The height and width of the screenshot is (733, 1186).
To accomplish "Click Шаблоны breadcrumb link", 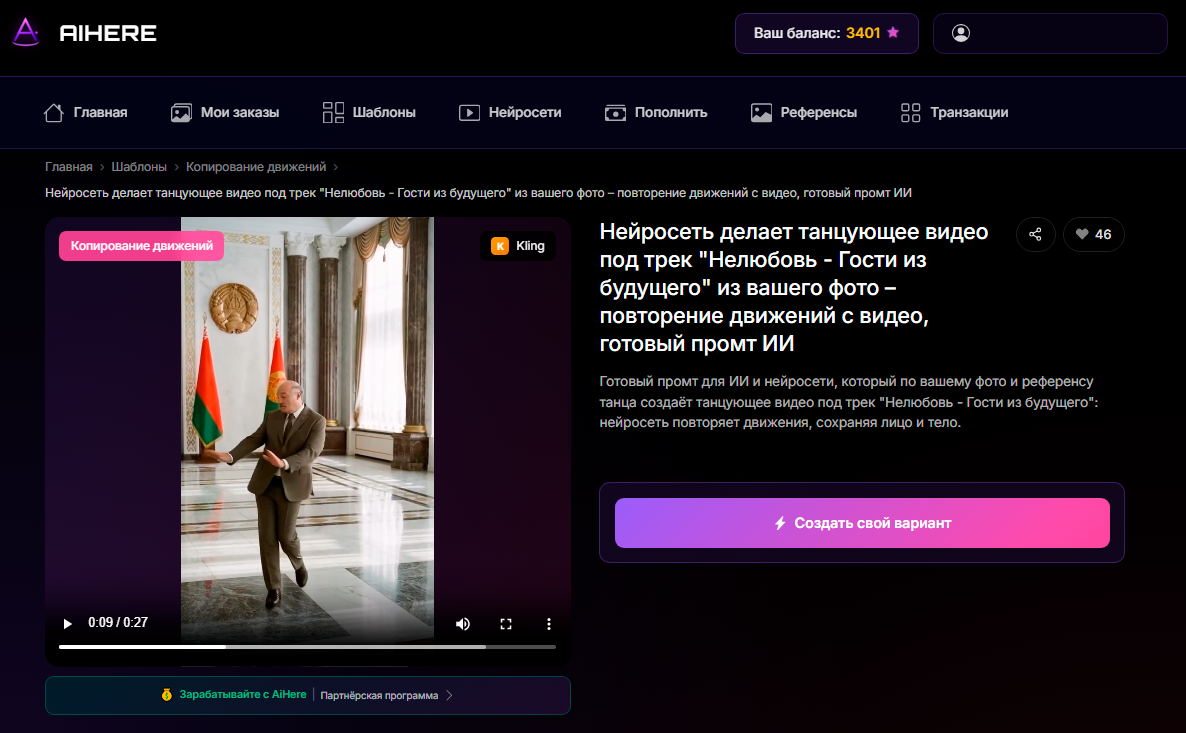I will coord(139,166).
